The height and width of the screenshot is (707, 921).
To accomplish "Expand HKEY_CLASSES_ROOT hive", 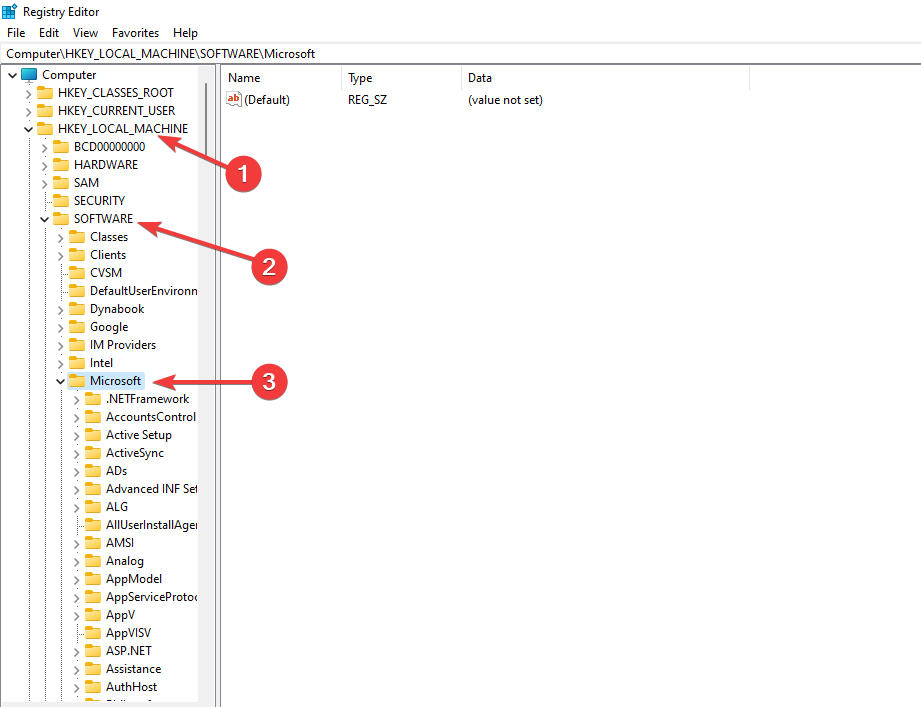I will point(28,93).
